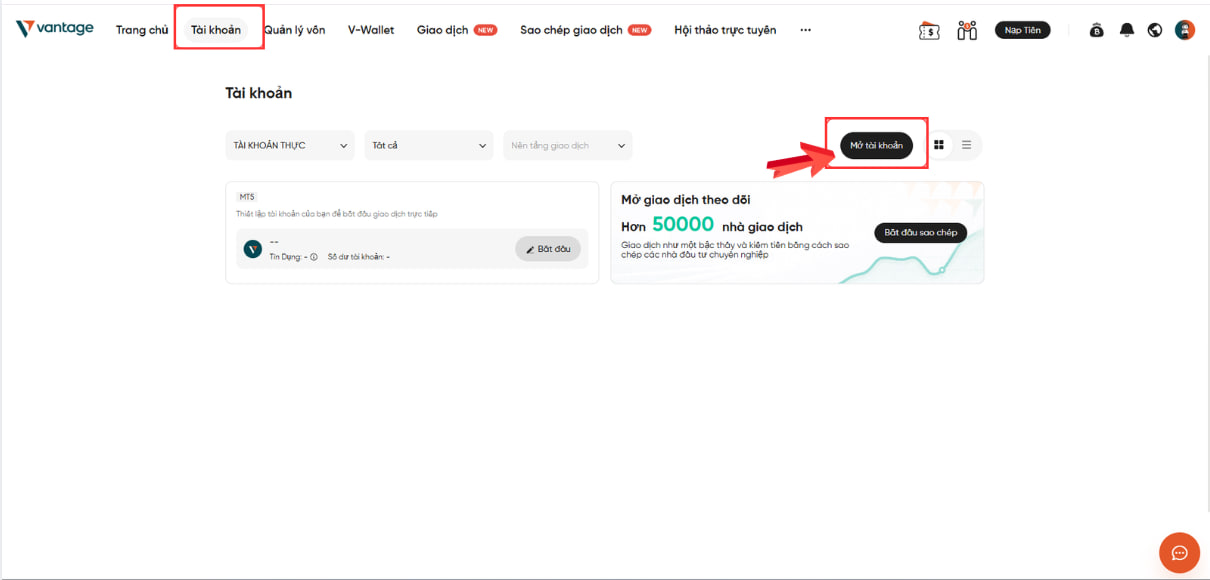Open the live chat support bubble

pos(1179,553)
